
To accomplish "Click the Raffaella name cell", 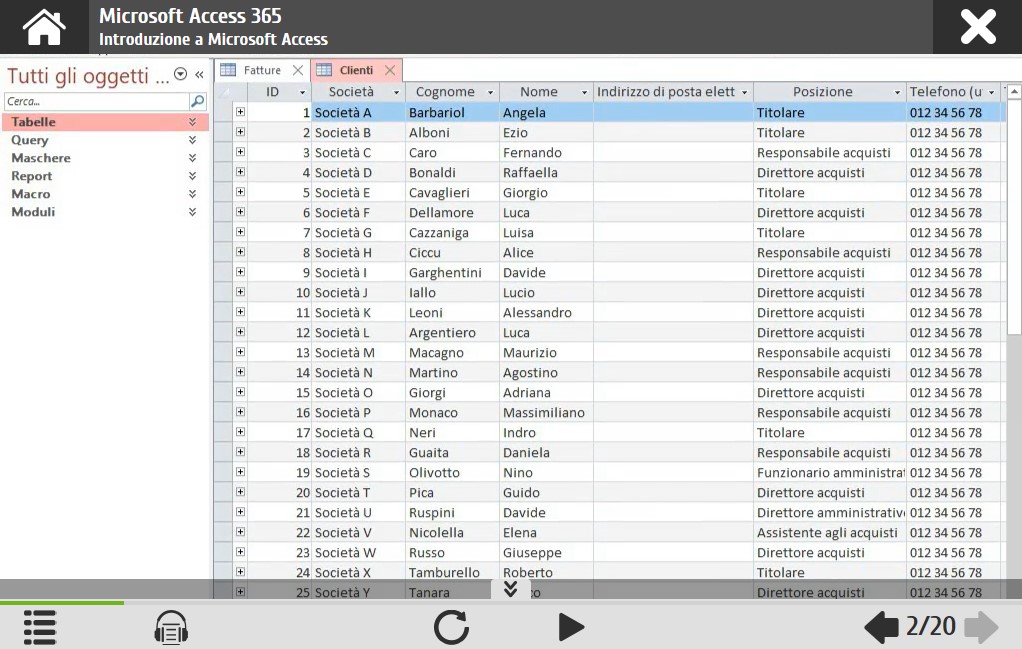I will click(x=546, y=173).
